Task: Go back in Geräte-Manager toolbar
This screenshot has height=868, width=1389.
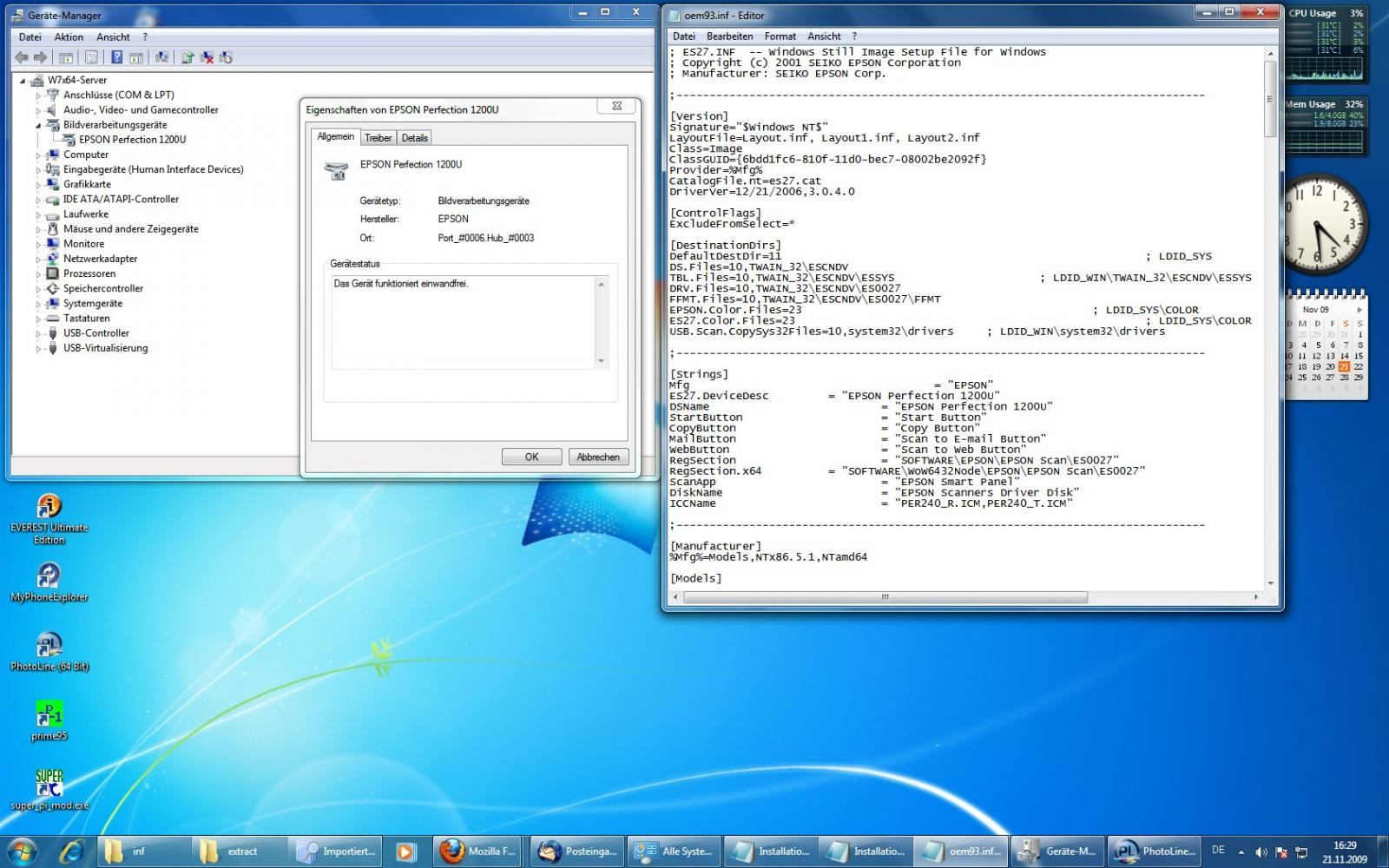Action: click(21, 57)
